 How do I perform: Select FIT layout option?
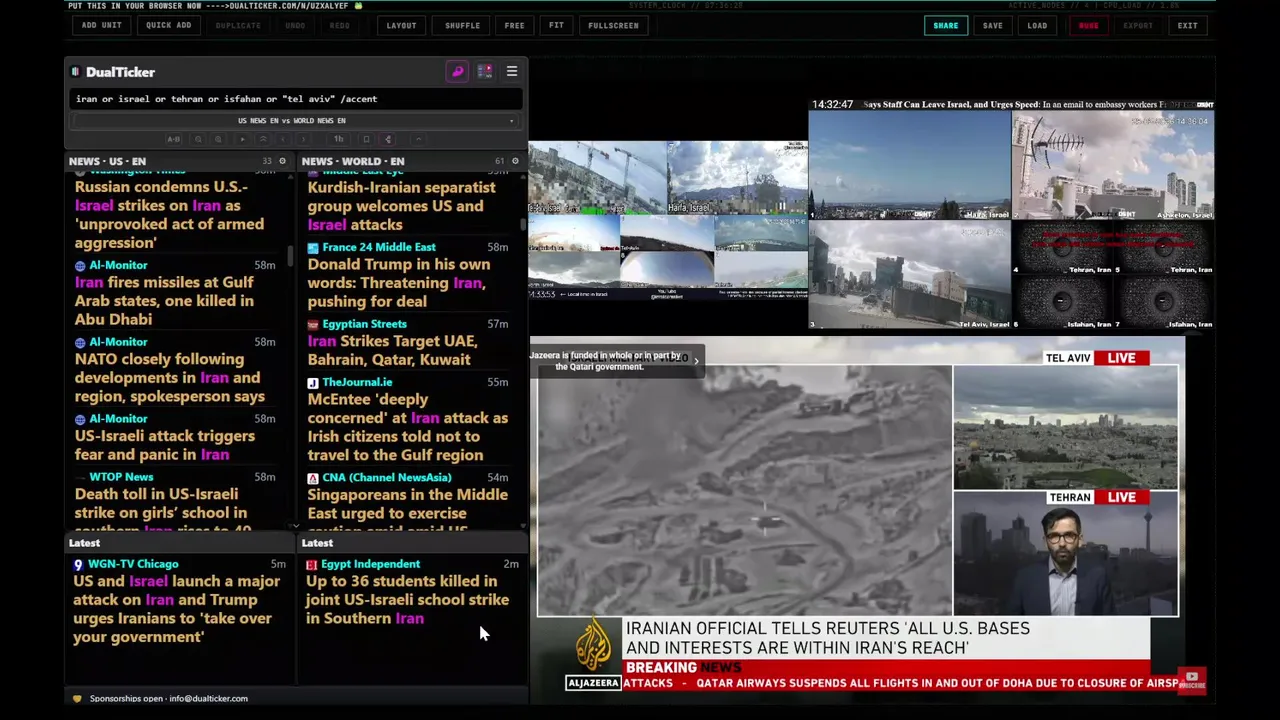[x=556, y=26]
